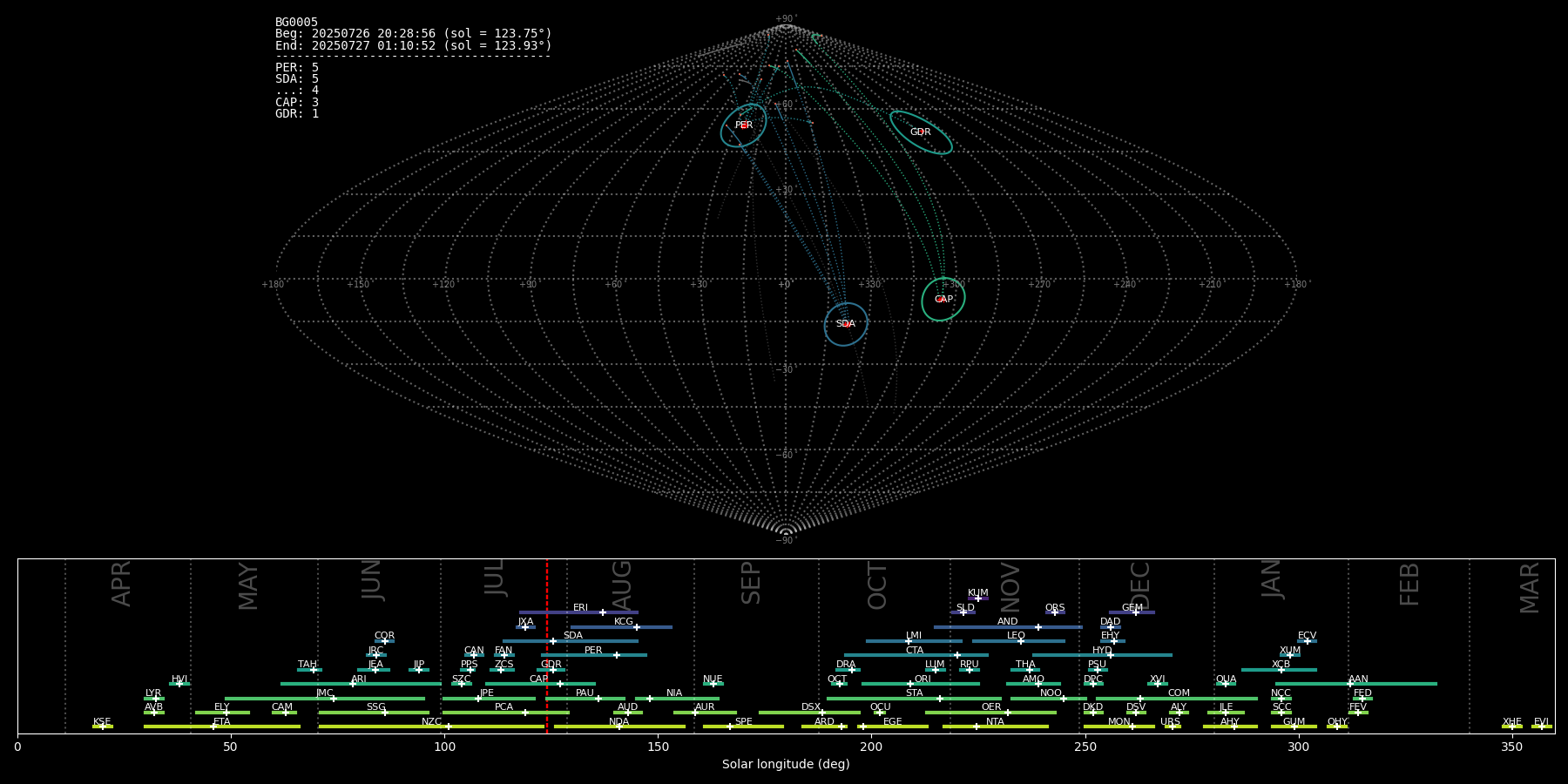Viewport: 1568px width, 784px height.
Task: Select the ERI shower bar in timeline
Action: click(x=578, y=612)
